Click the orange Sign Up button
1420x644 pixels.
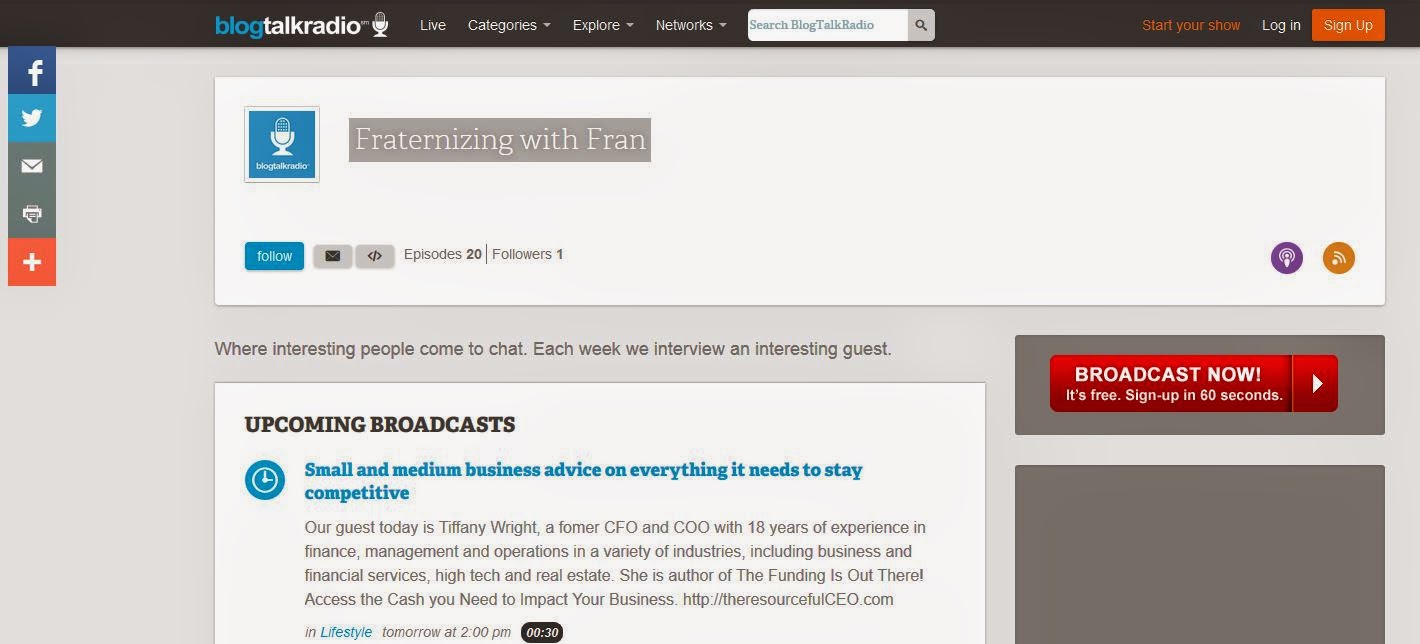click(x=1348, y=25)
